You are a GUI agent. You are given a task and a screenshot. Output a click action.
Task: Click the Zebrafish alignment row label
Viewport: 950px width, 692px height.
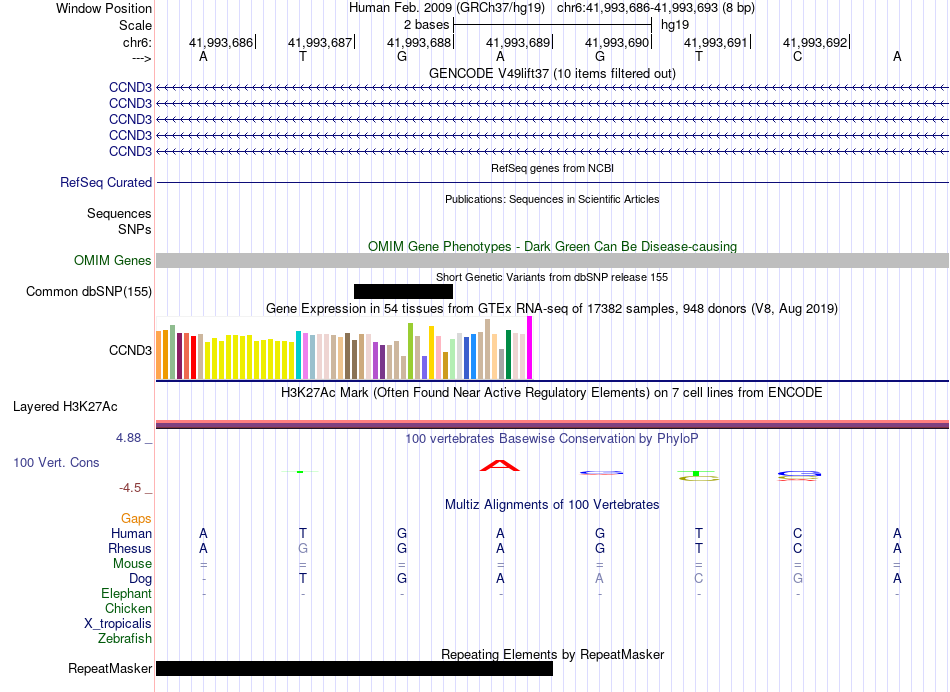(x=125, y=638)
